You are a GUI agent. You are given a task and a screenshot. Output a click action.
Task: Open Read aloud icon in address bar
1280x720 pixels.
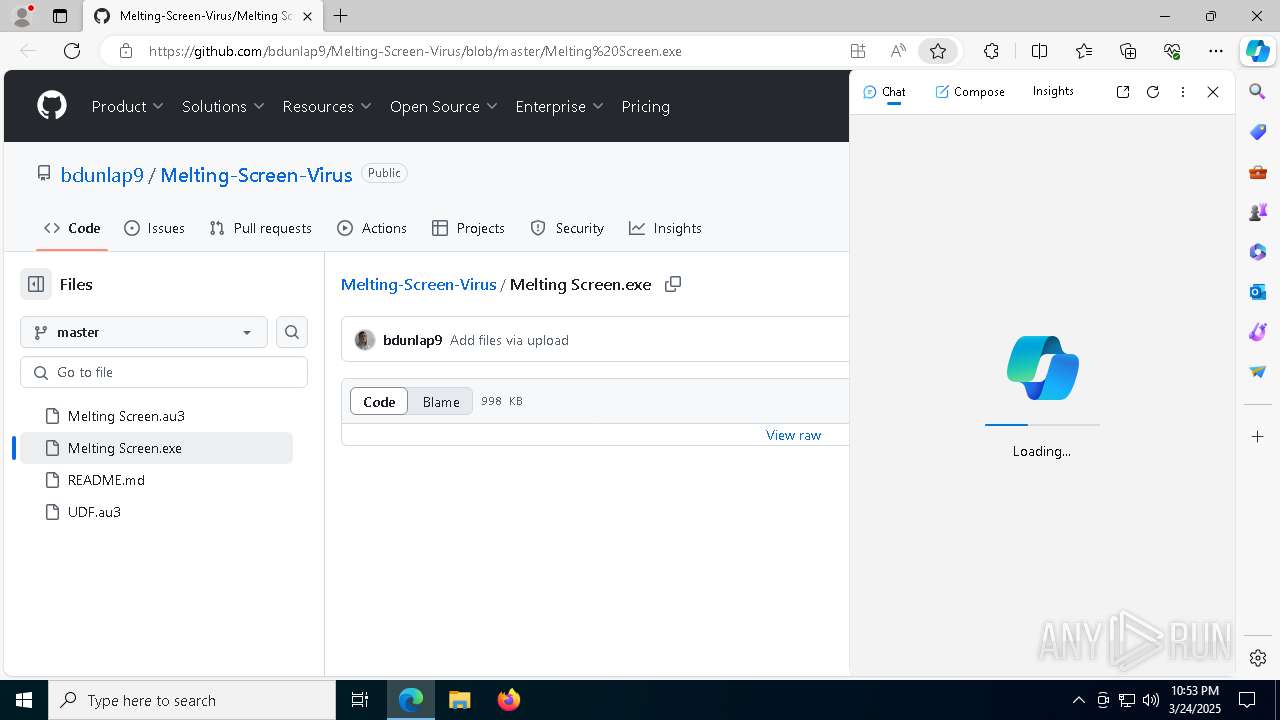(x=898, y=51)
